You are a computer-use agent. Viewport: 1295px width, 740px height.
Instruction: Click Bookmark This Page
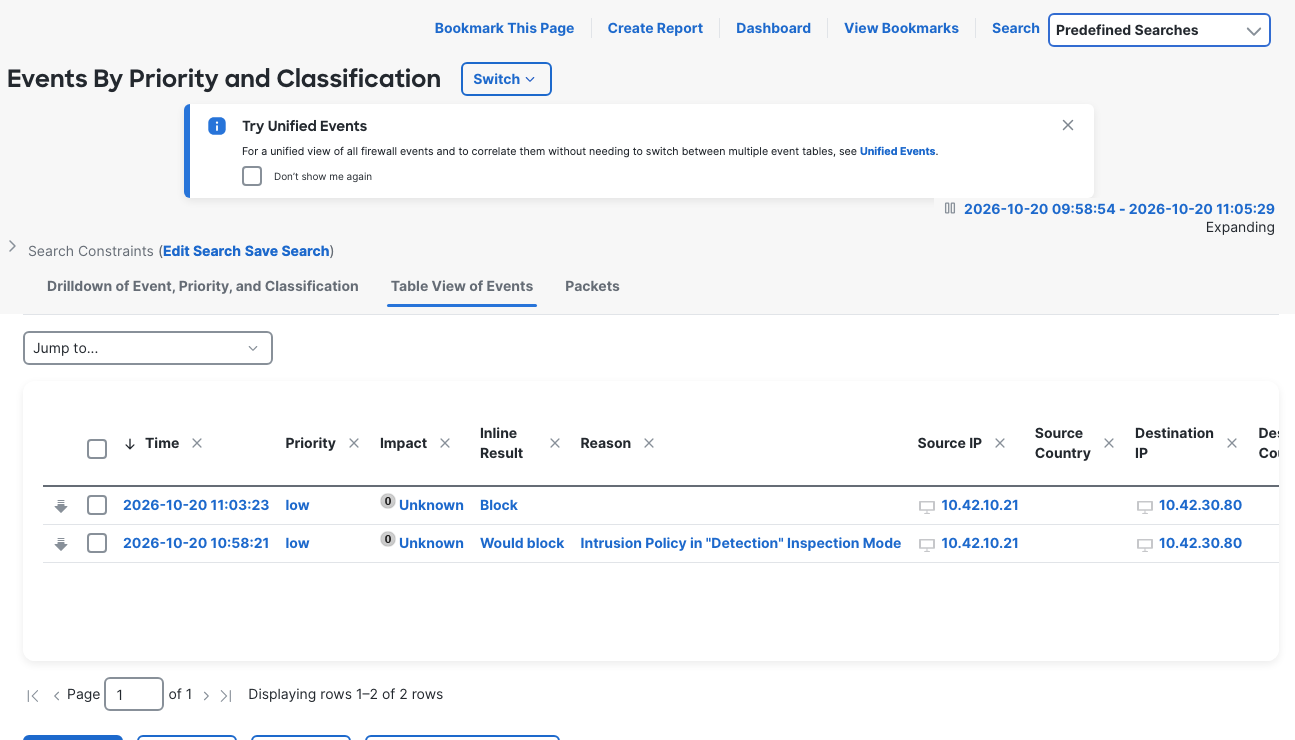tap(504, 28)
